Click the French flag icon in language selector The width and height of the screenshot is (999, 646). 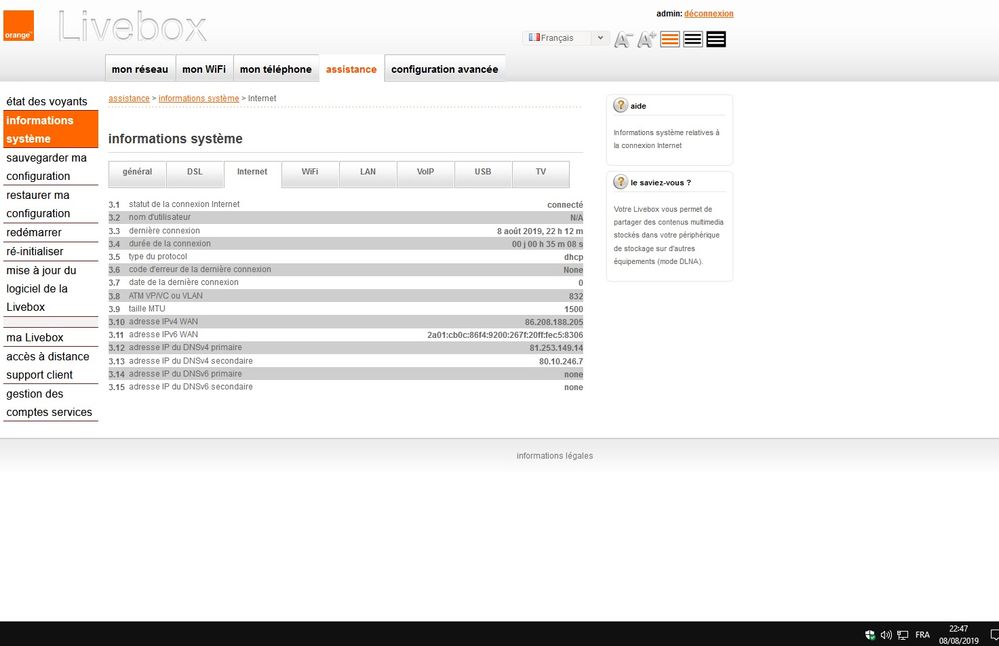point(534,38)
